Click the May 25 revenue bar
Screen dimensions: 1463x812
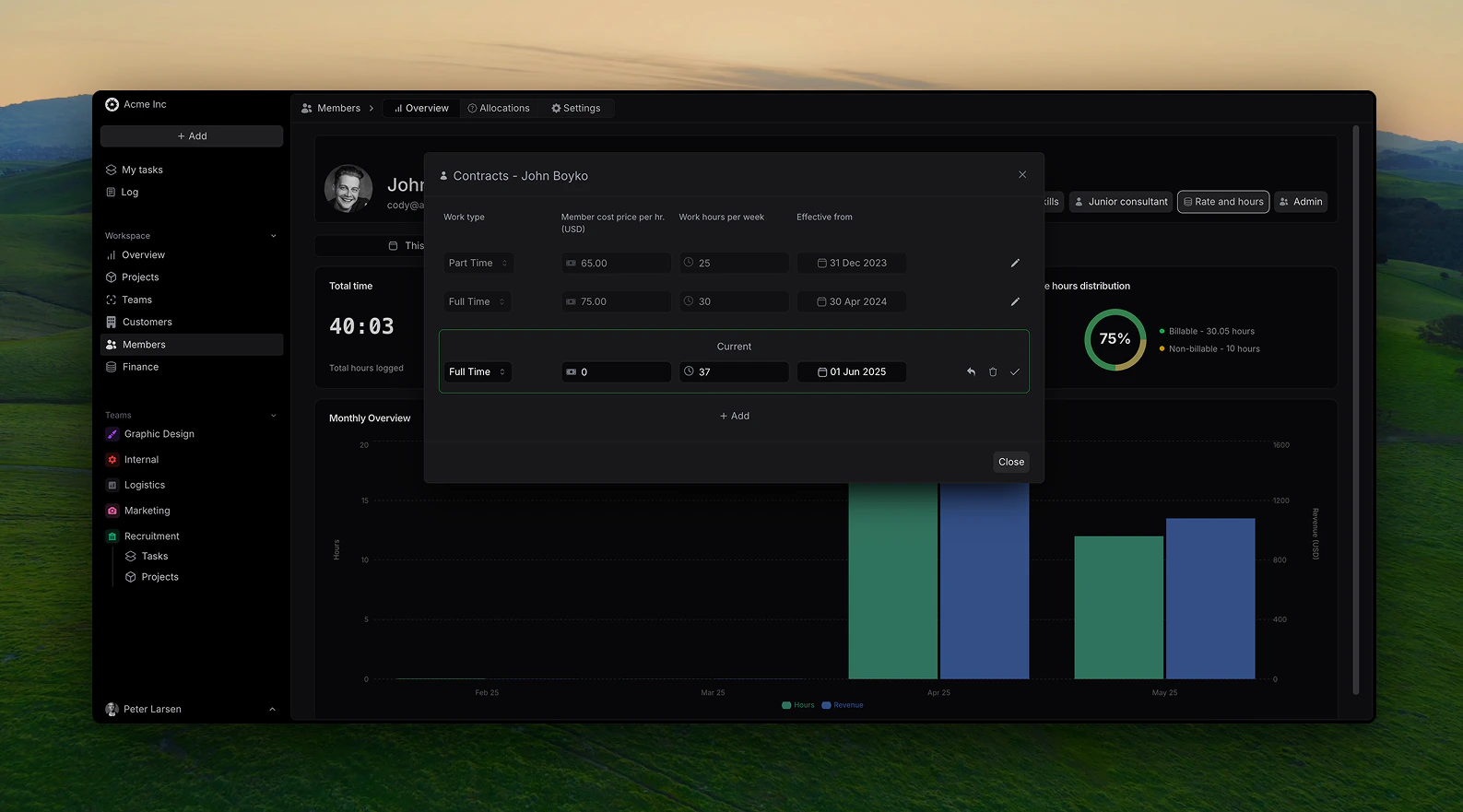pos(1210,599)
